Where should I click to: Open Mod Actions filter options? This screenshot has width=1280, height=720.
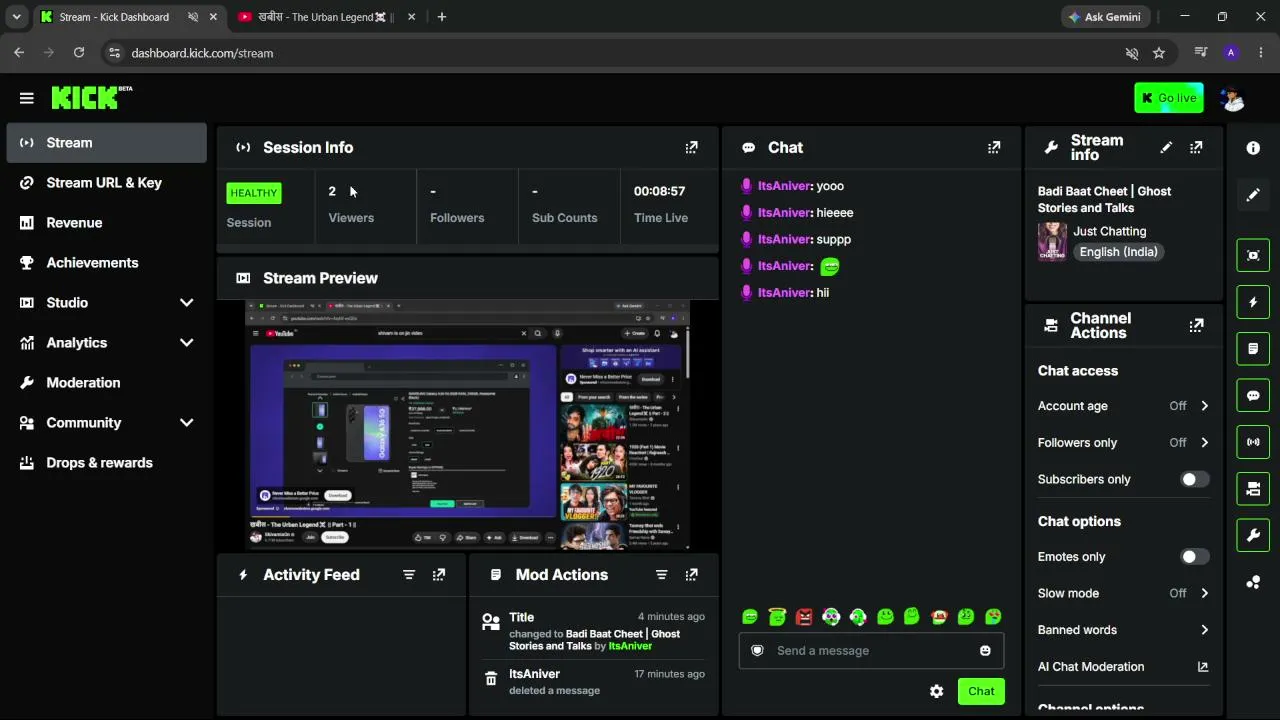(x=661, y=575)
